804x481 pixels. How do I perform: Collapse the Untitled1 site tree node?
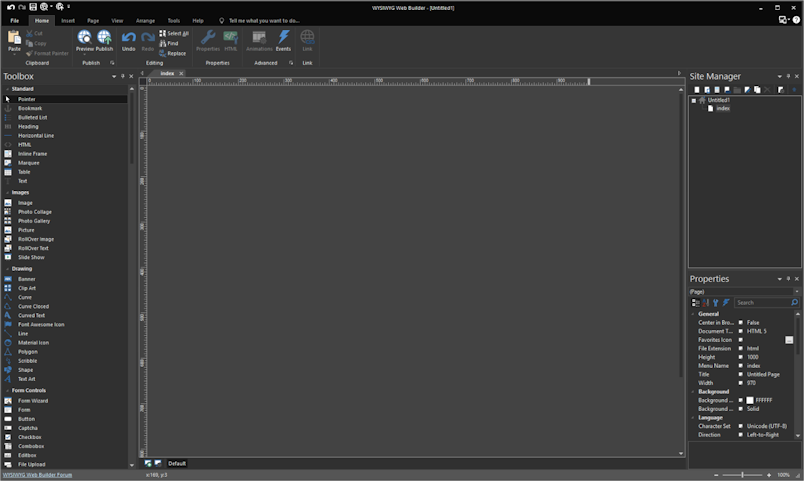(694, 101)
